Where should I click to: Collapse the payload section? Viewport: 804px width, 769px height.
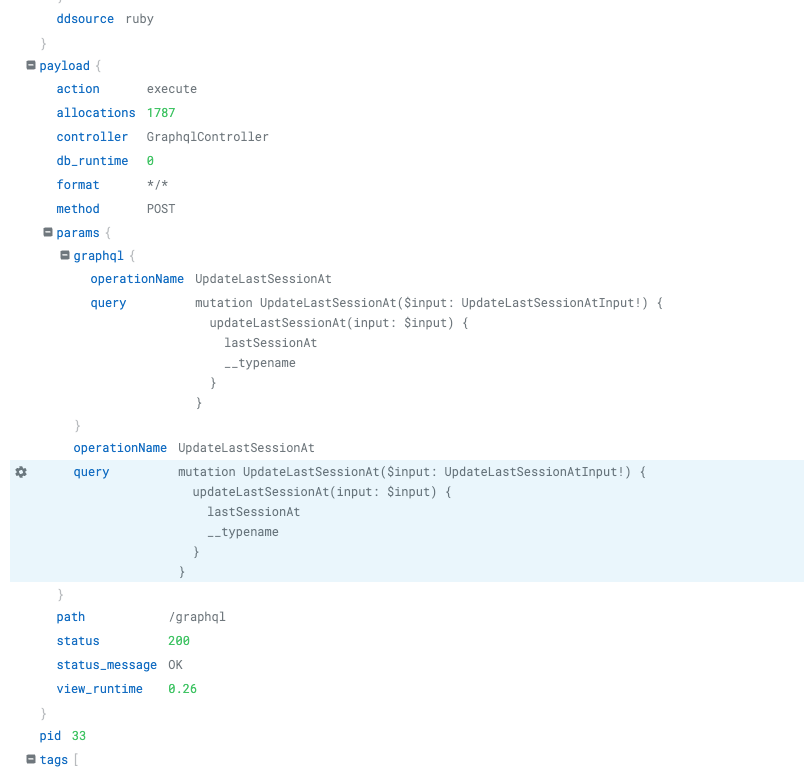coord(31,65)
